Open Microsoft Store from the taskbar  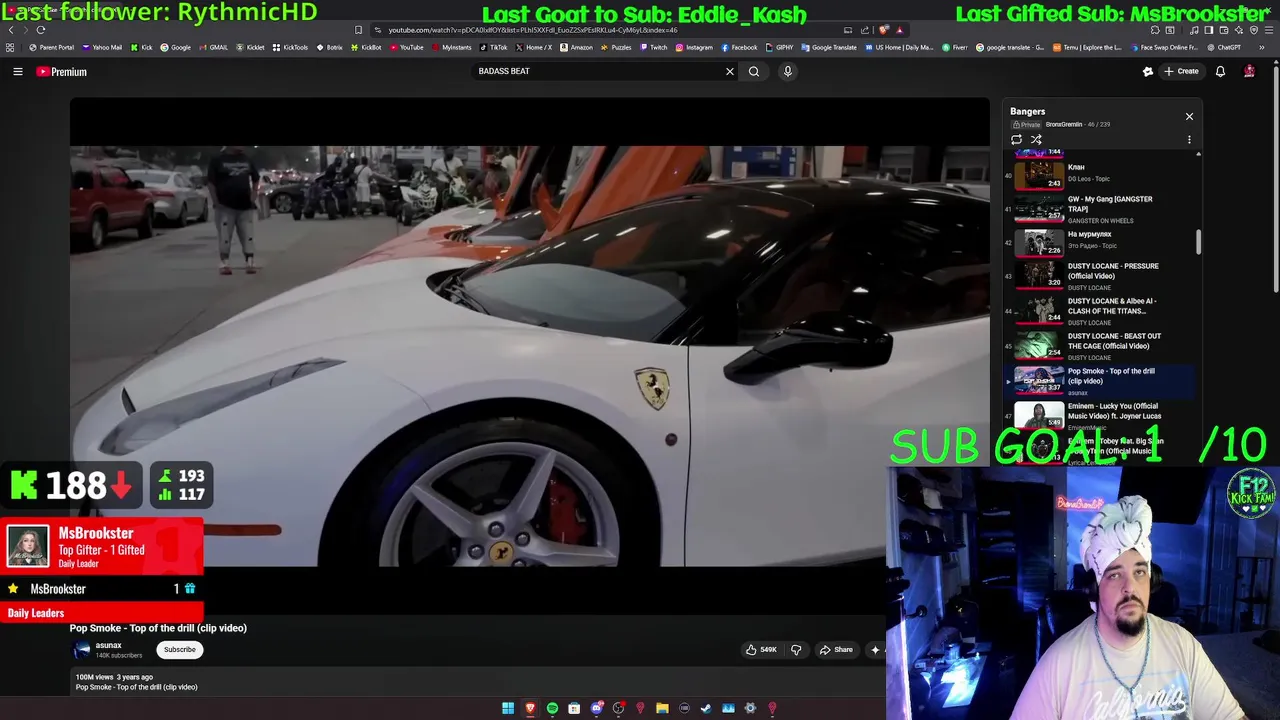tap(574, 708)
